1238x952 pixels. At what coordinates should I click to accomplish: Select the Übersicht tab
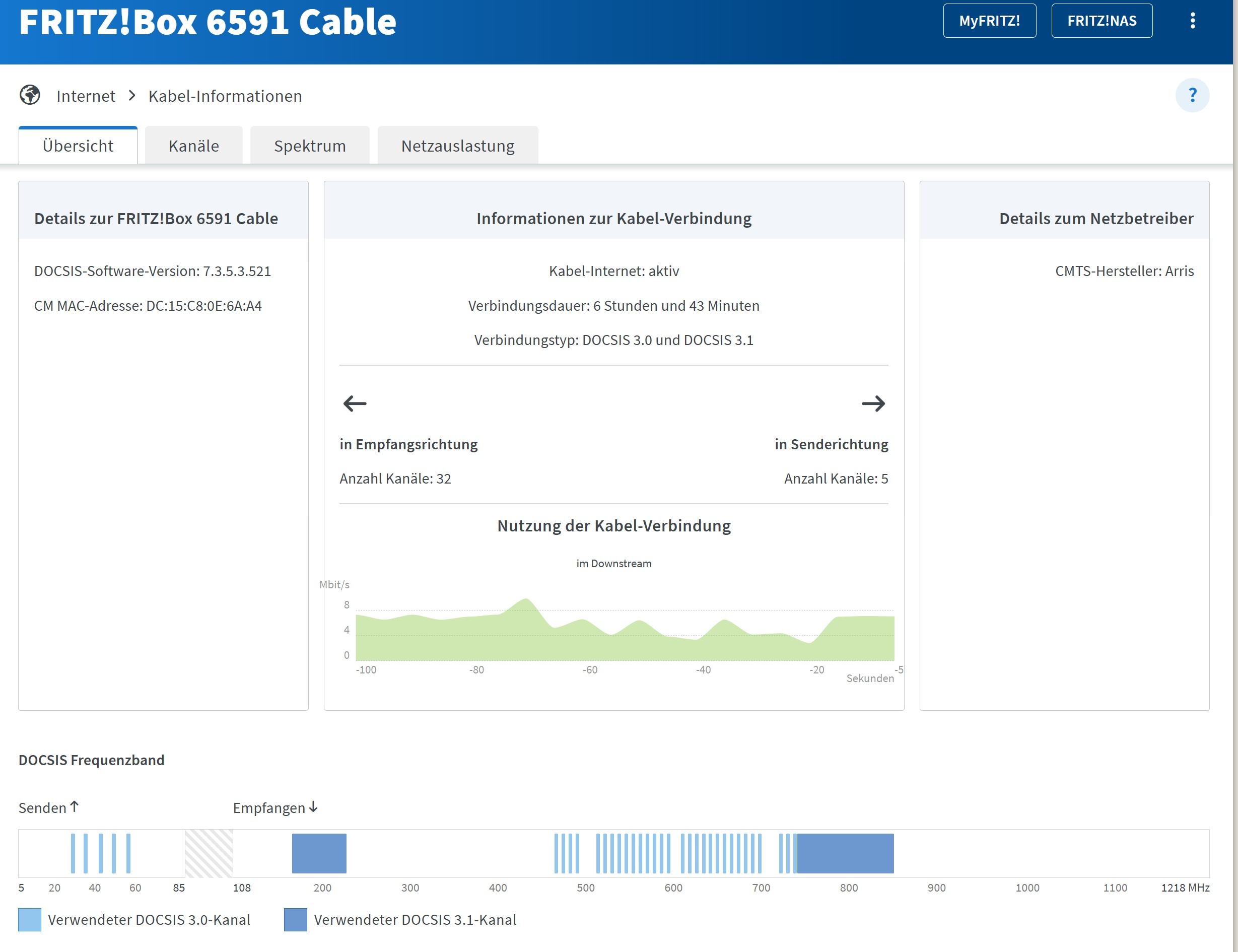pos(78,146)
